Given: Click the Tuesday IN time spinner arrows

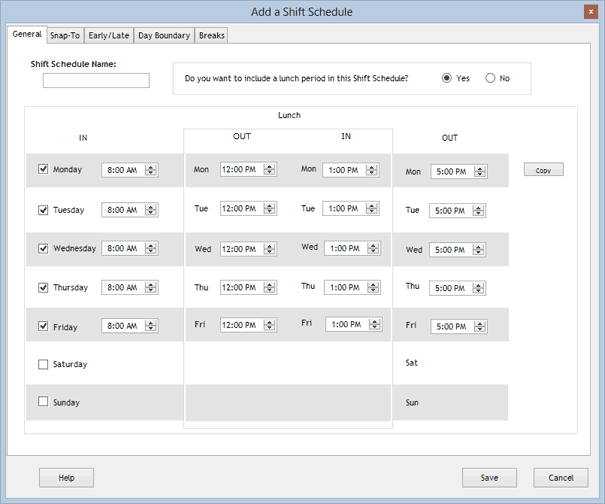Looking at the screenshot, I should (x=150, y=210).
